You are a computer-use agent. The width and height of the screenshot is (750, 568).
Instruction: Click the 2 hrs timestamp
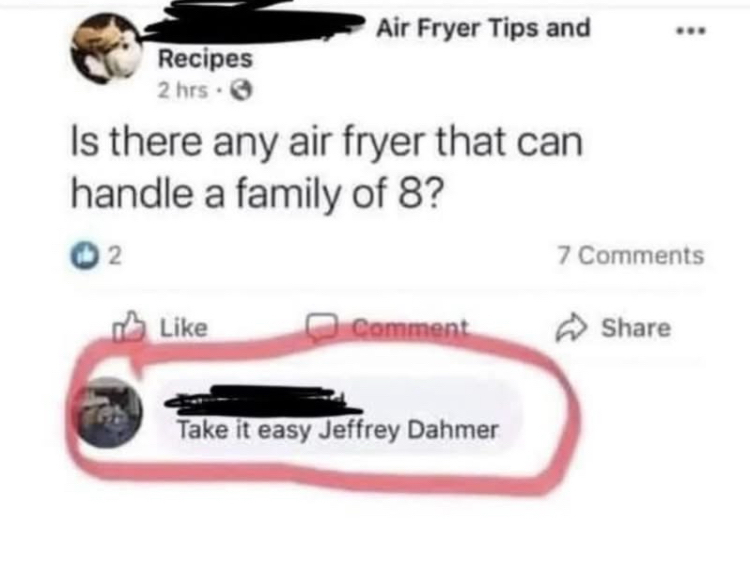(183, 90)
